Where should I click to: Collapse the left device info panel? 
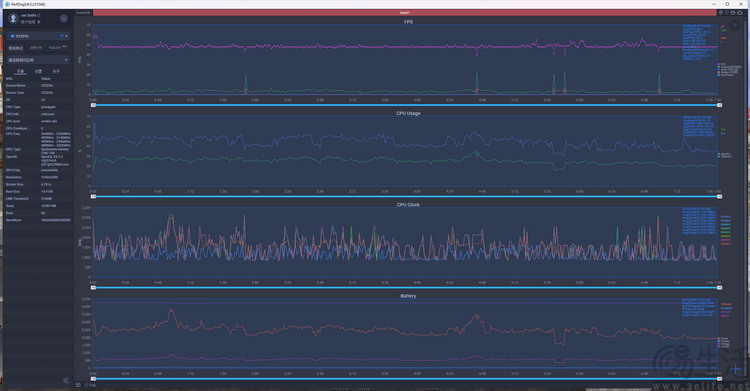(x=66, y=380)
